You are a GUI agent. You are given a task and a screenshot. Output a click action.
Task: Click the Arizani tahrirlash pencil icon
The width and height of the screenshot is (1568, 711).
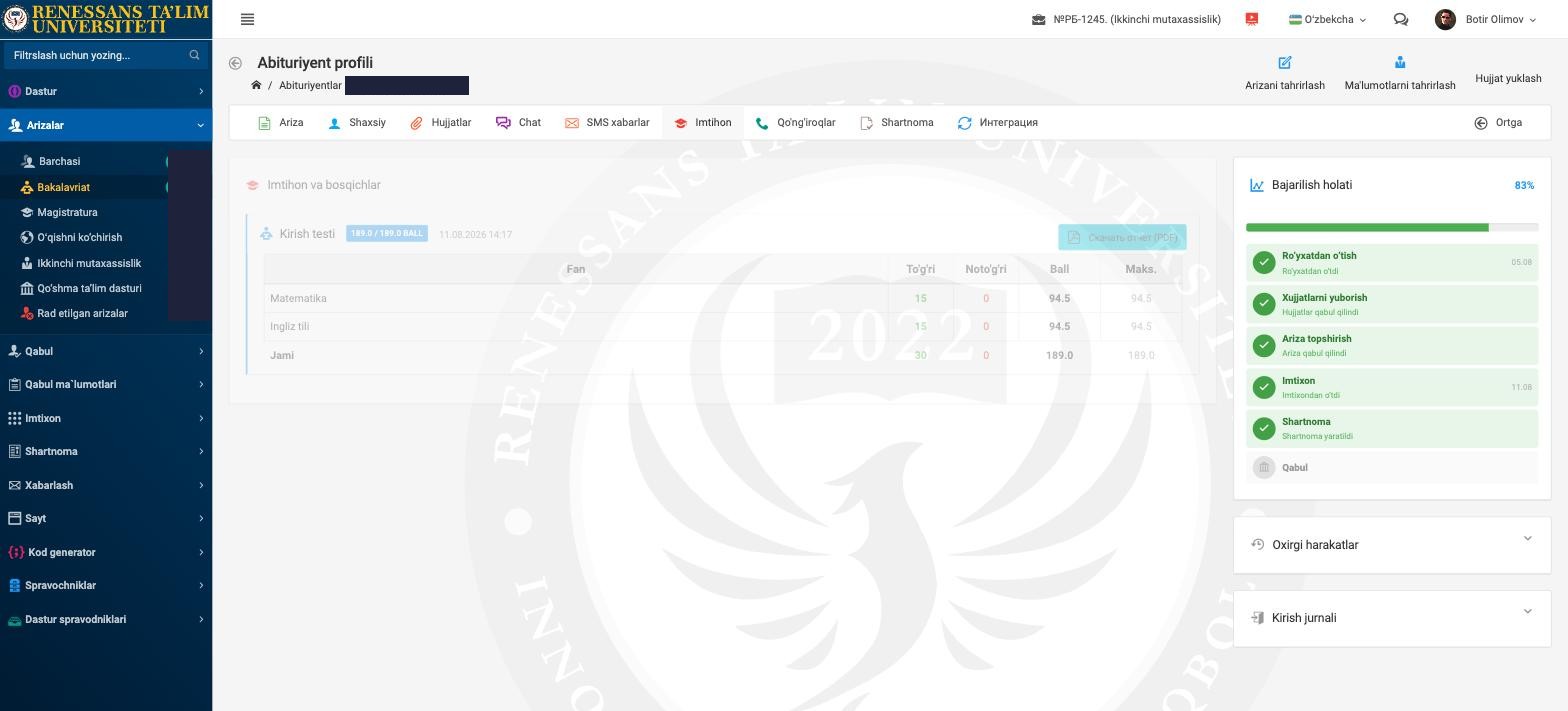click(1285, 62)
